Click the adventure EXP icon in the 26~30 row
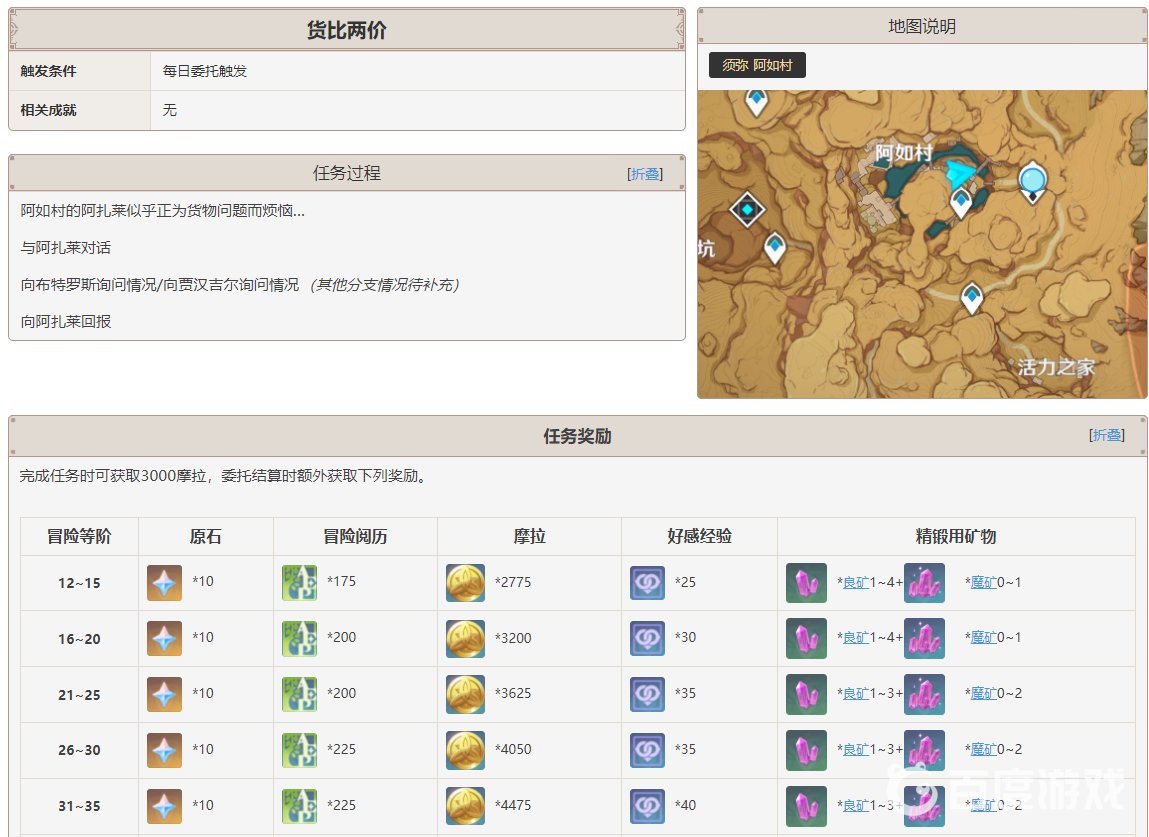1149x837 pixels. tap(300, 750)
